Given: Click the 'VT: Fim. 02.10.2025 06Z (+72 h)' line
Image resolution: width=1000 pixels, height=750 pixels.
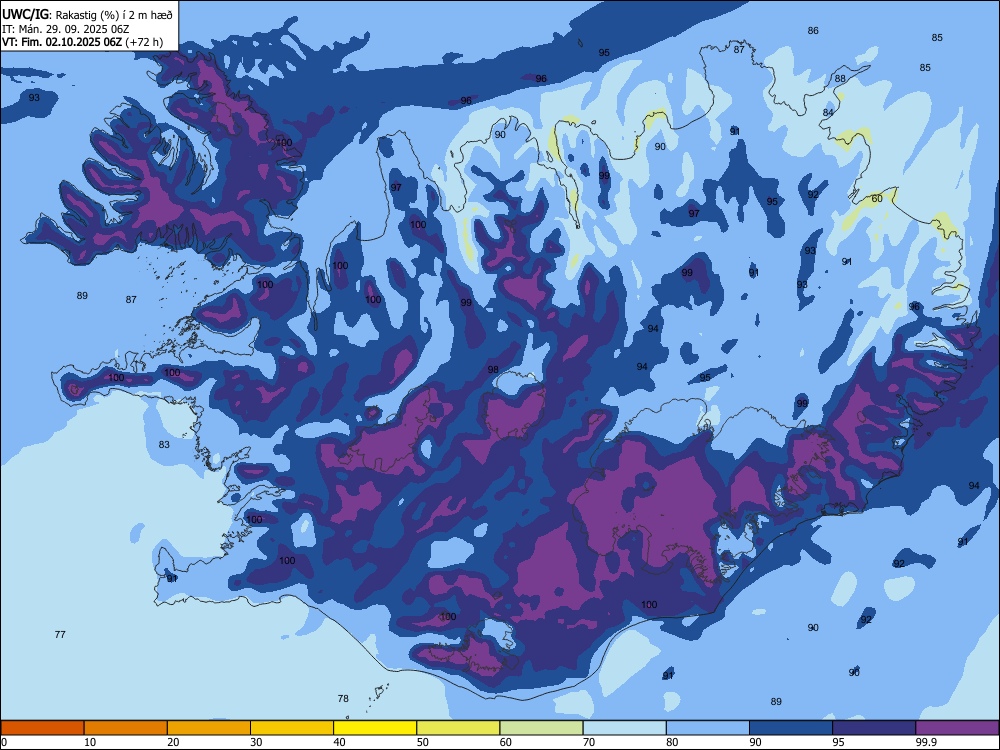Looking at the screenshot, I should click(82, 42).
